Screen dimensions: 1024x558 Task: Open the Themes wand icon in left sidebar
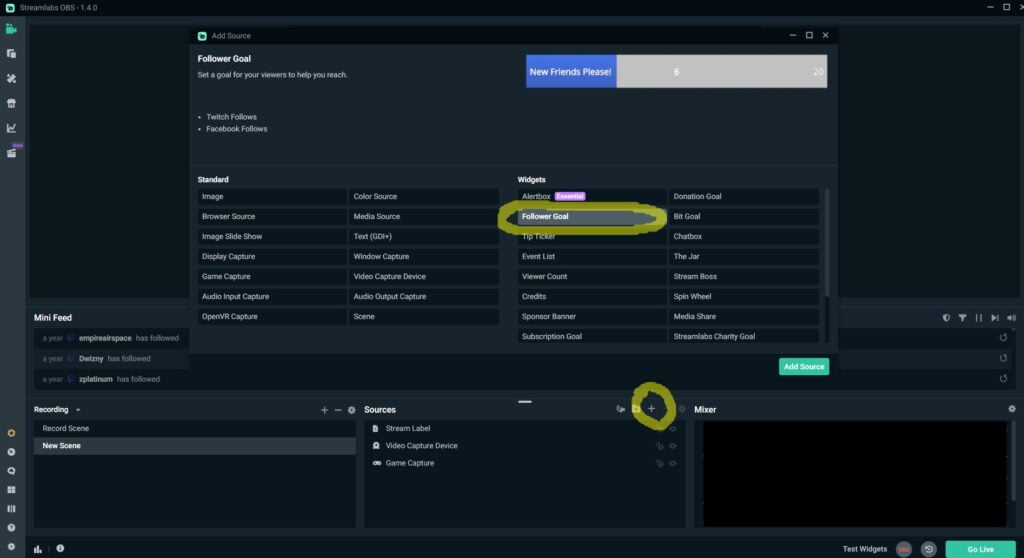pos(11,78)
